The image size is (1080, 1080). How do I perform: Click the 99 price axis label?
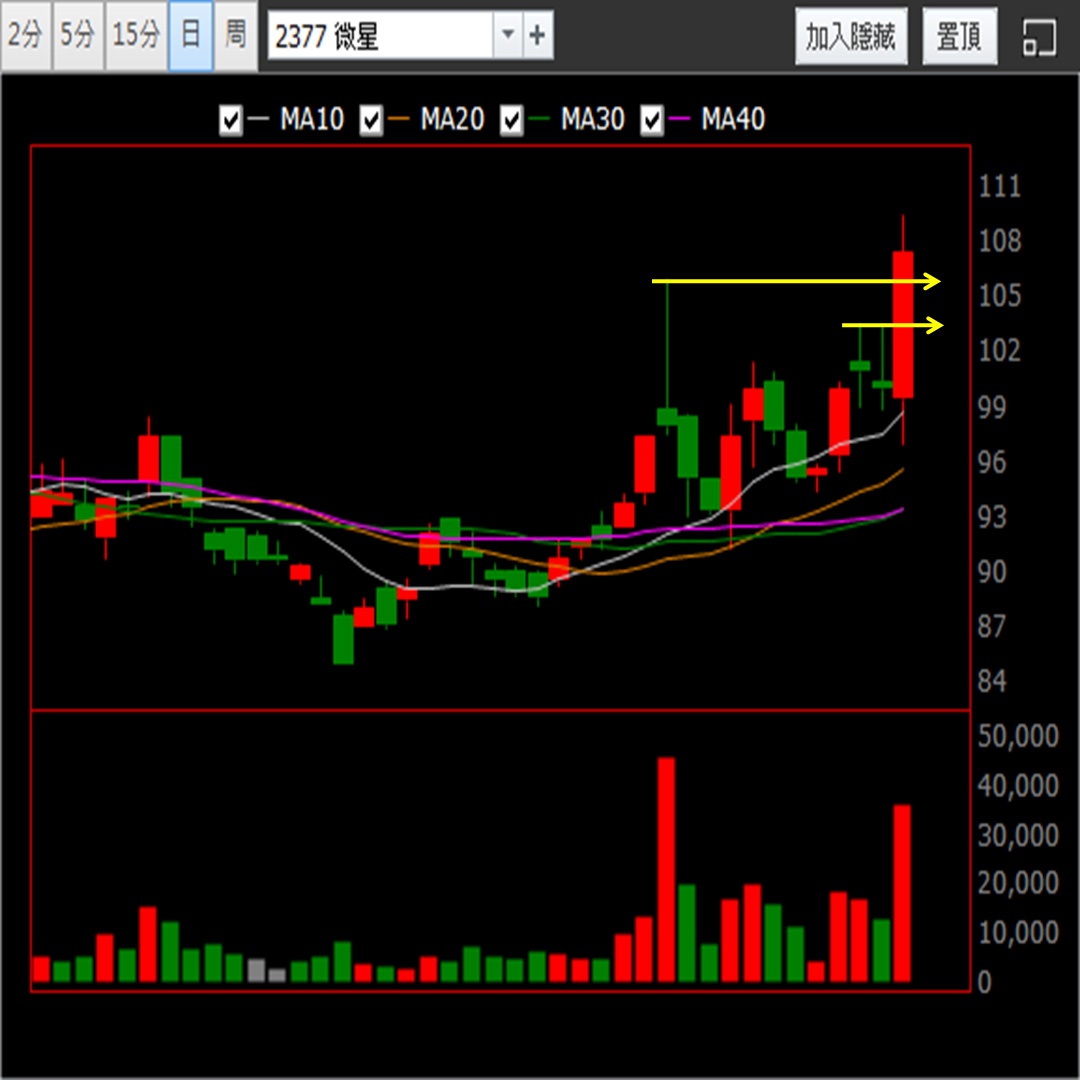(x=992, y=407)
